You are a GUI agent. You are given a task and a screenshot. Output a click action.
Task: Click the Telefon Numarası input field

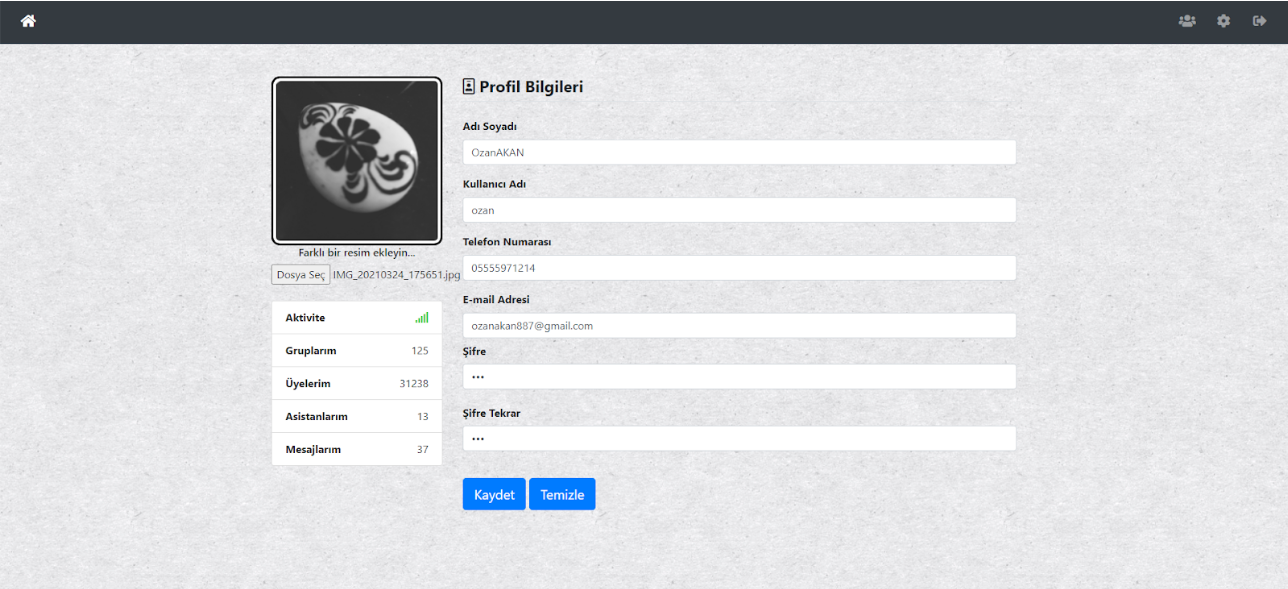point(739,268)
